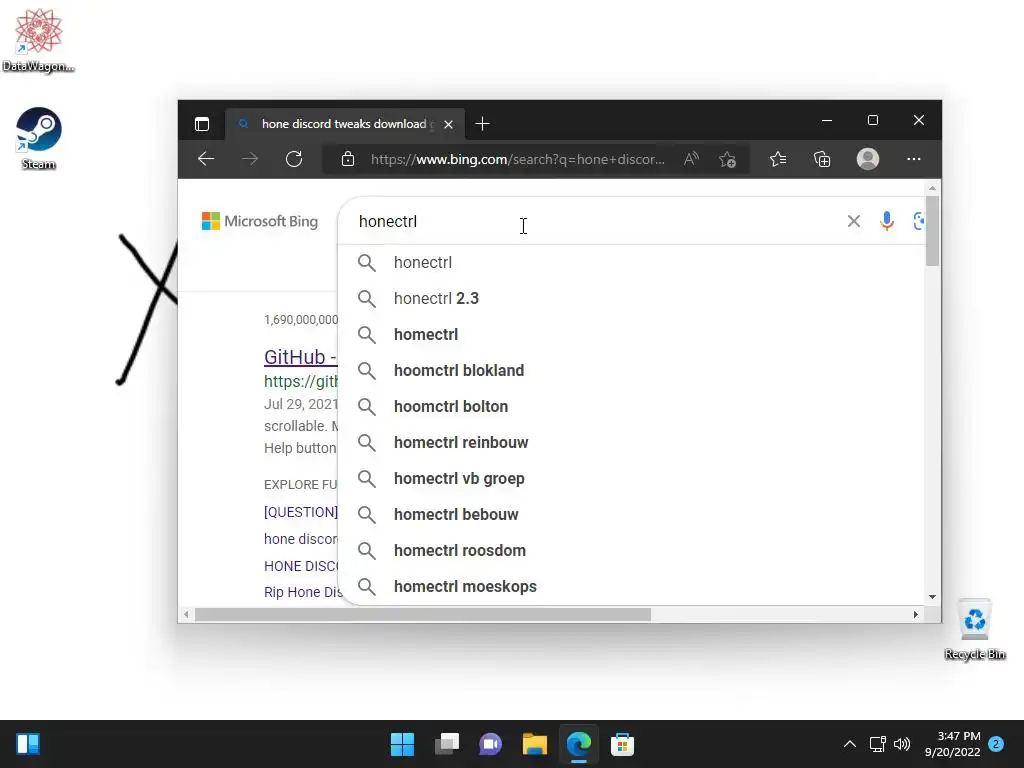Click the scroll-down arrow of the page
This screenshot has width=1024, height=768.
(932, 597)
